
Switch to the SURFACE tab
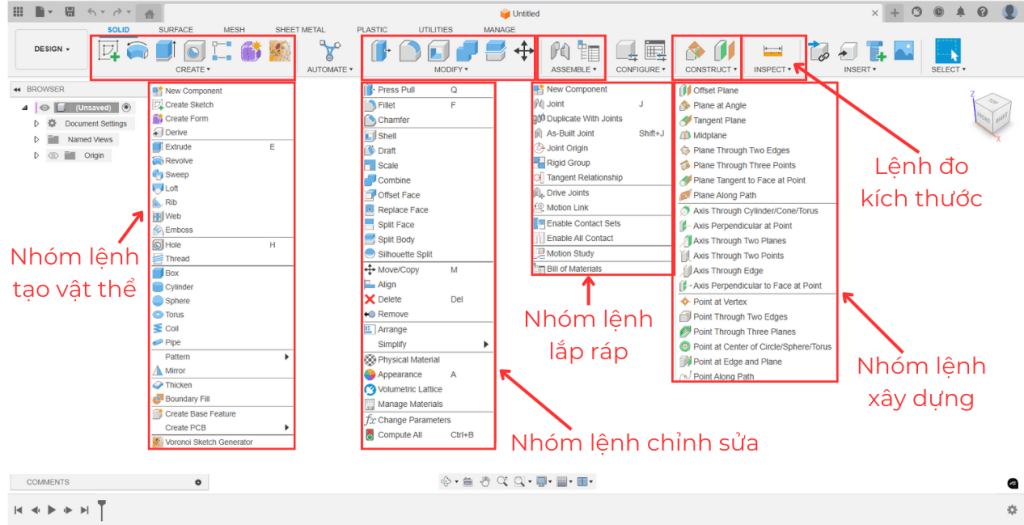pos(175,30)
